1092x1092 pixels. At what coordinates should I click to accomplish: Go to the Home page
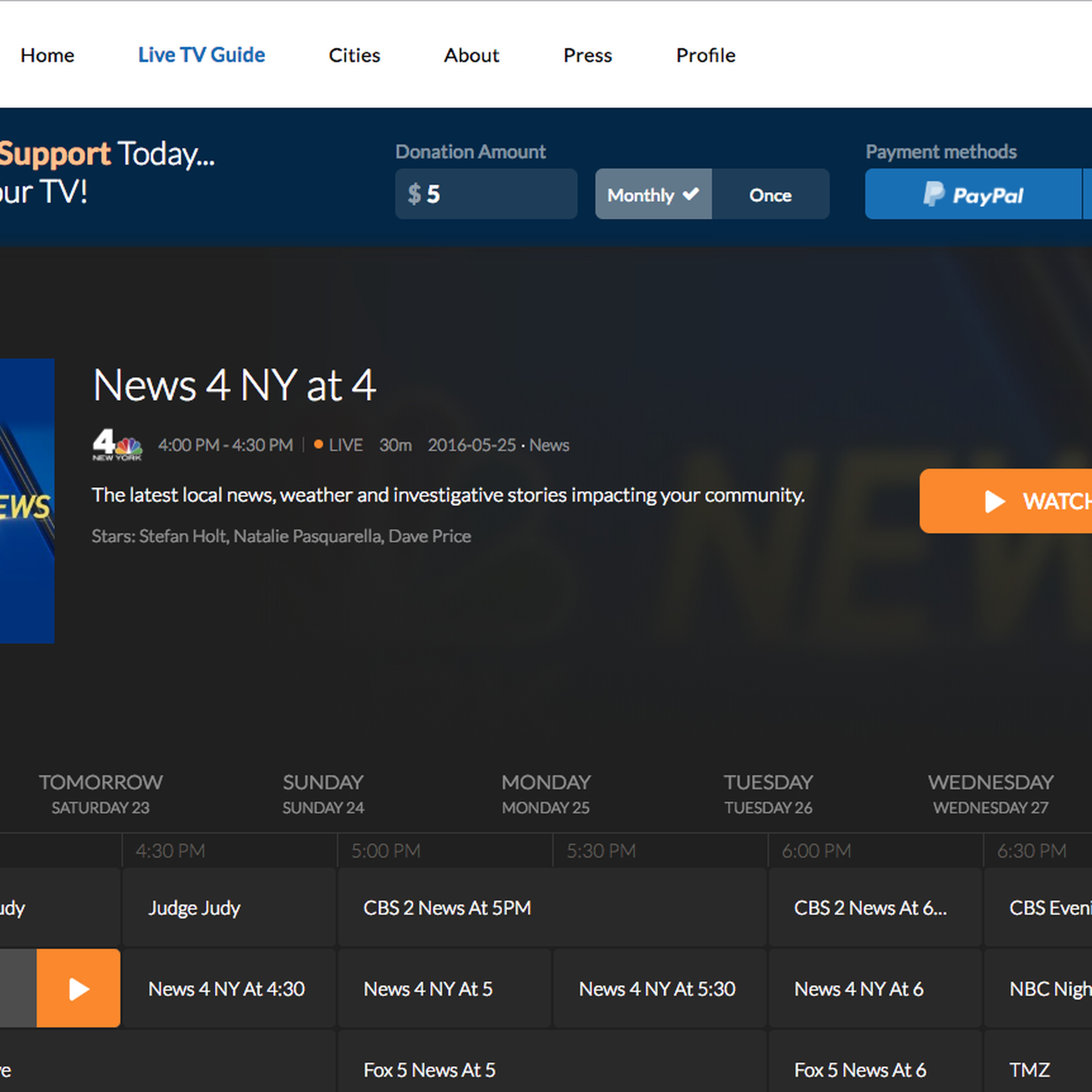[47, 56]
